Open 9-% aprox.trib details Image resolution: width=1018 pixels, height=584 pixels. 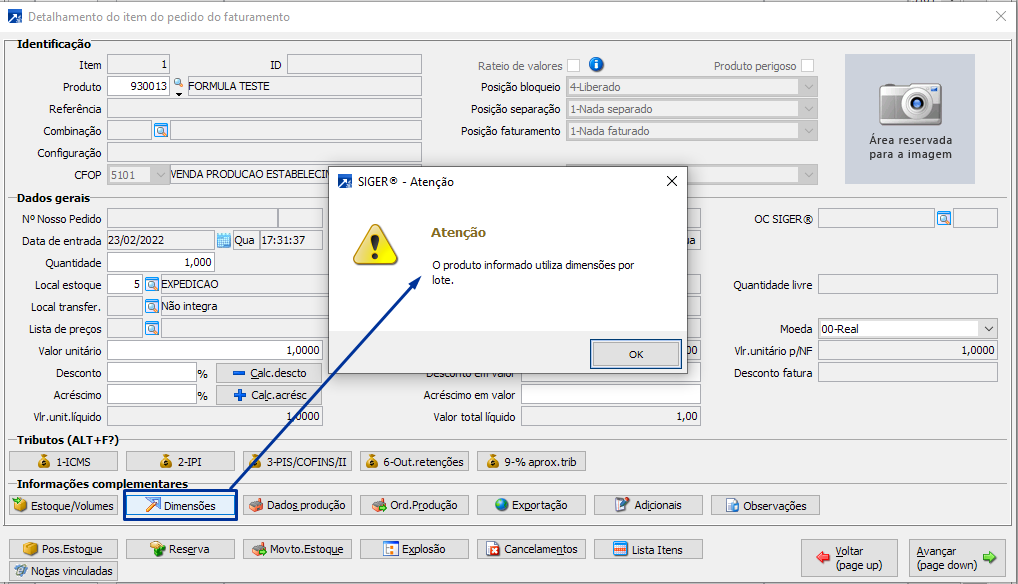531,461
